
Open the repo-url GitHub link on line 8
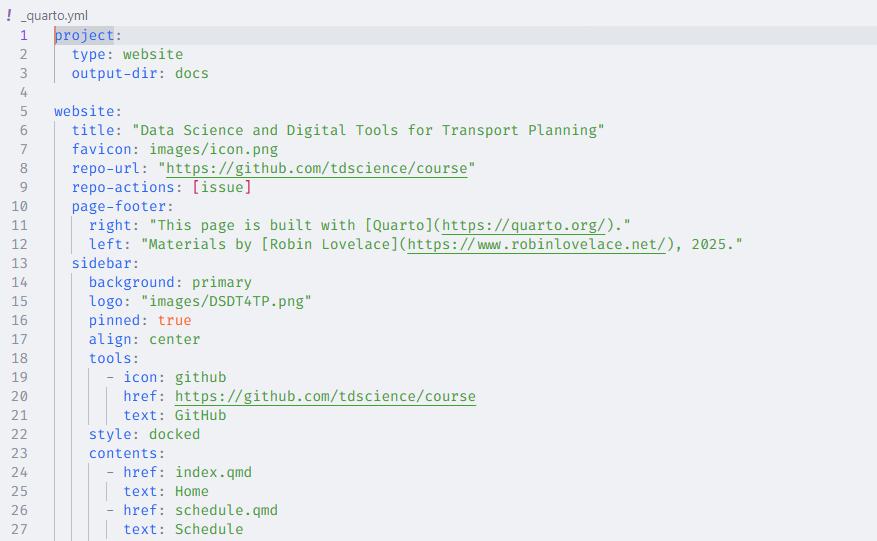[320, 168]
